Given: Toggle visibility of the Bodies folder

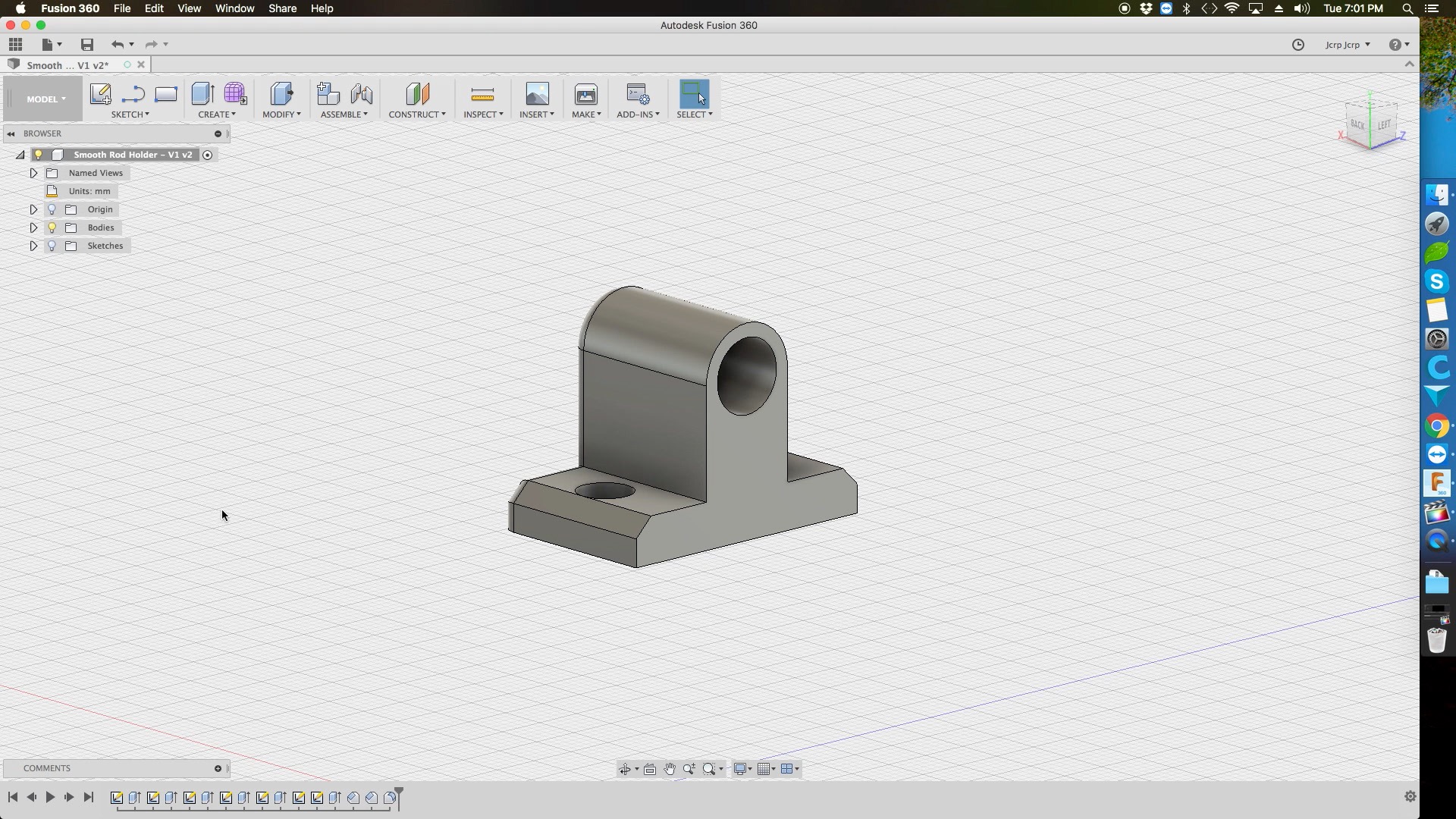Looking at the screenshot, I should click(52, 227).
